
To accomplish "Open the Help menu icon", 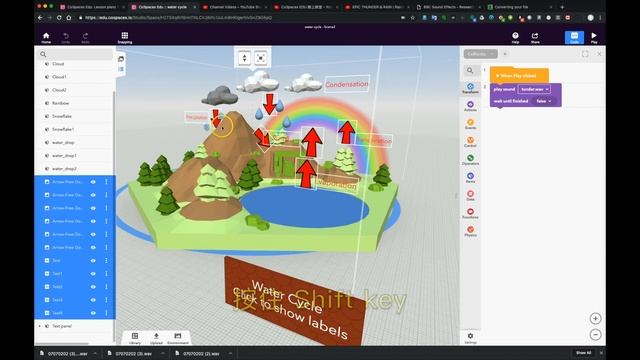I will point(516,38).
